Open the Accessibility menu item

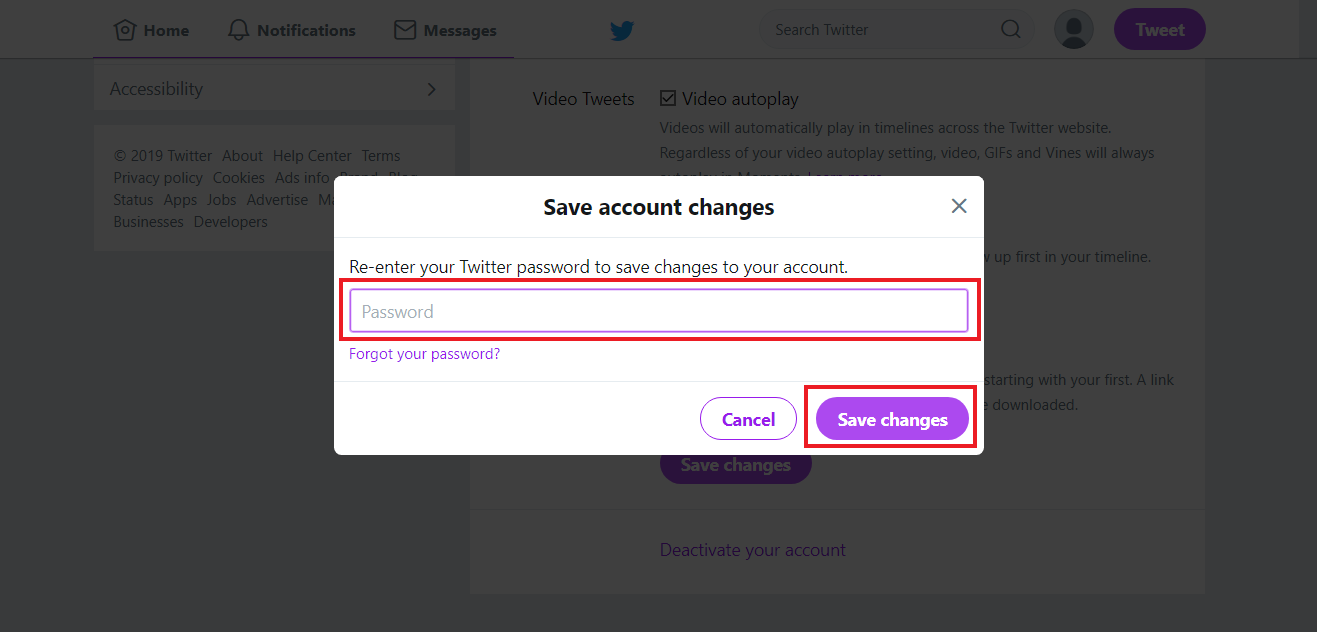[274, 89]
